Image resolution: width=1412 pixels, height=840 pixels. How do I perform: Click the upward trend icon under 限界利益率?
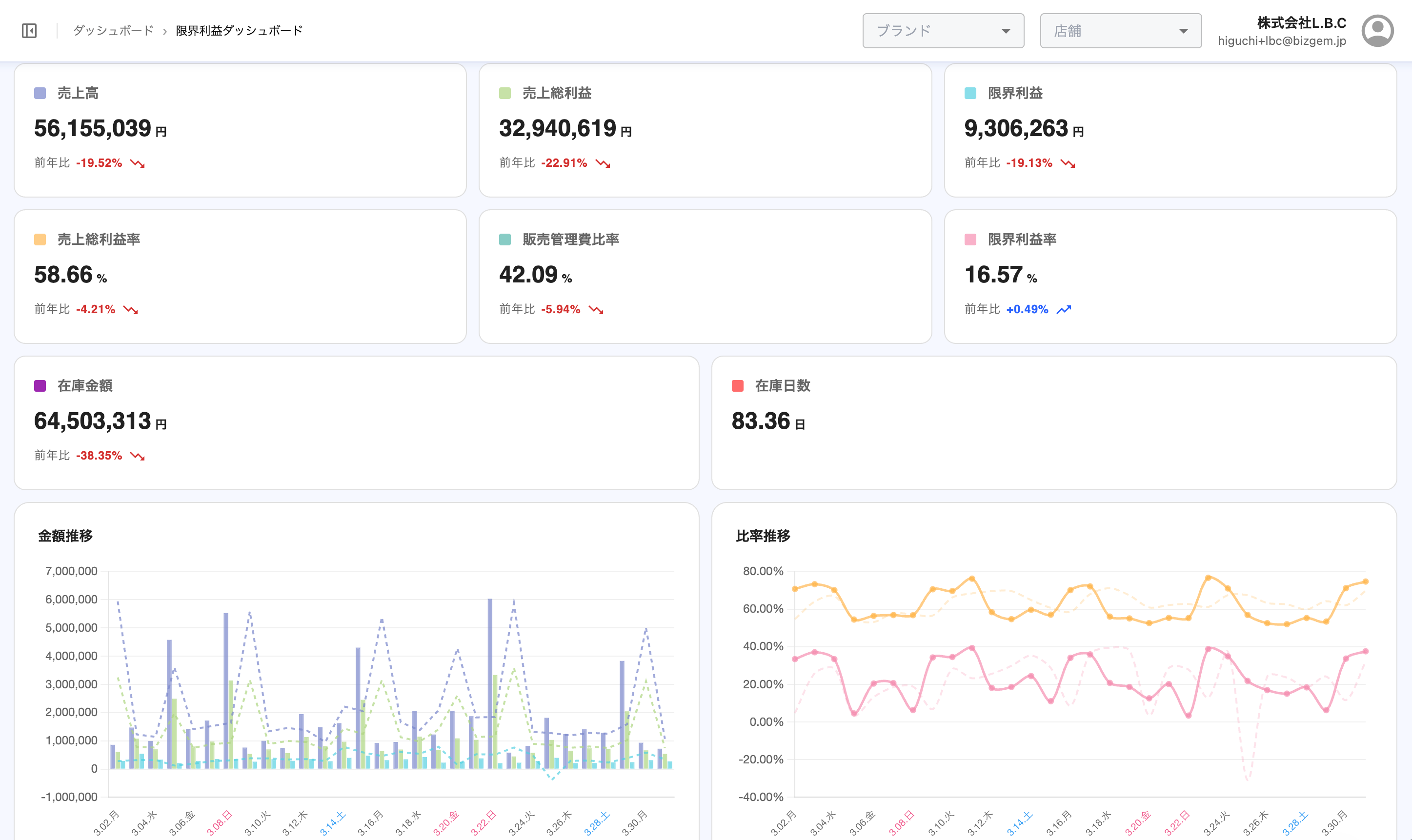point(1064,310)
